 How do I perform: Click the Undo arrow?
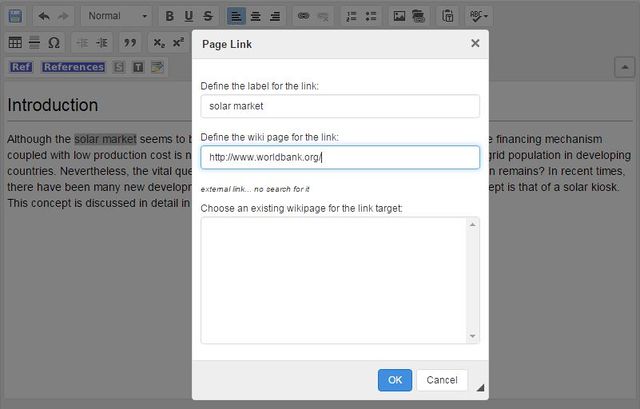point(43,16)
